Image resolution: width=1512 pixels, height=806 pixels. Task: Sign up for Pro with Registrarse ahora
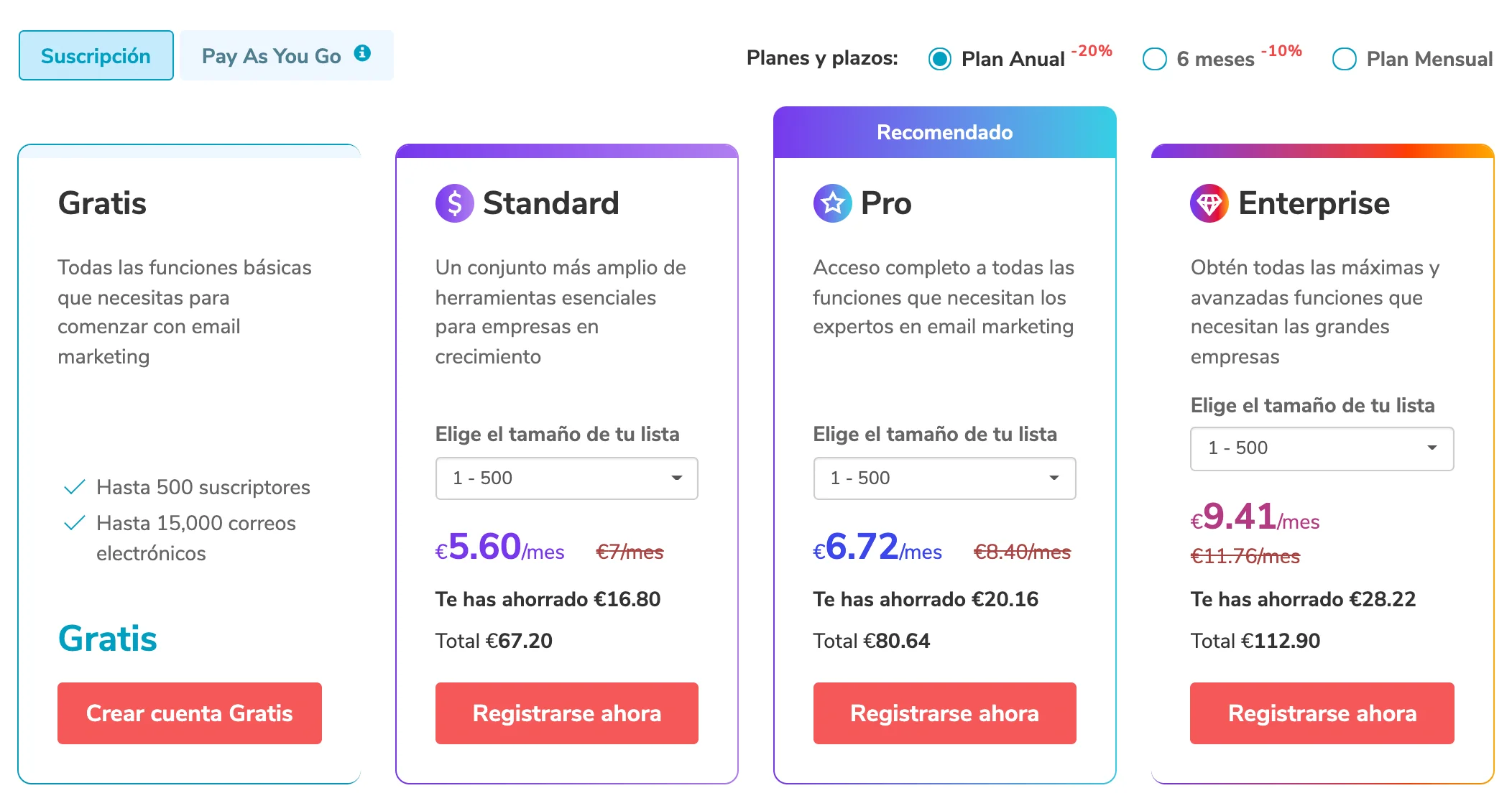944,713
